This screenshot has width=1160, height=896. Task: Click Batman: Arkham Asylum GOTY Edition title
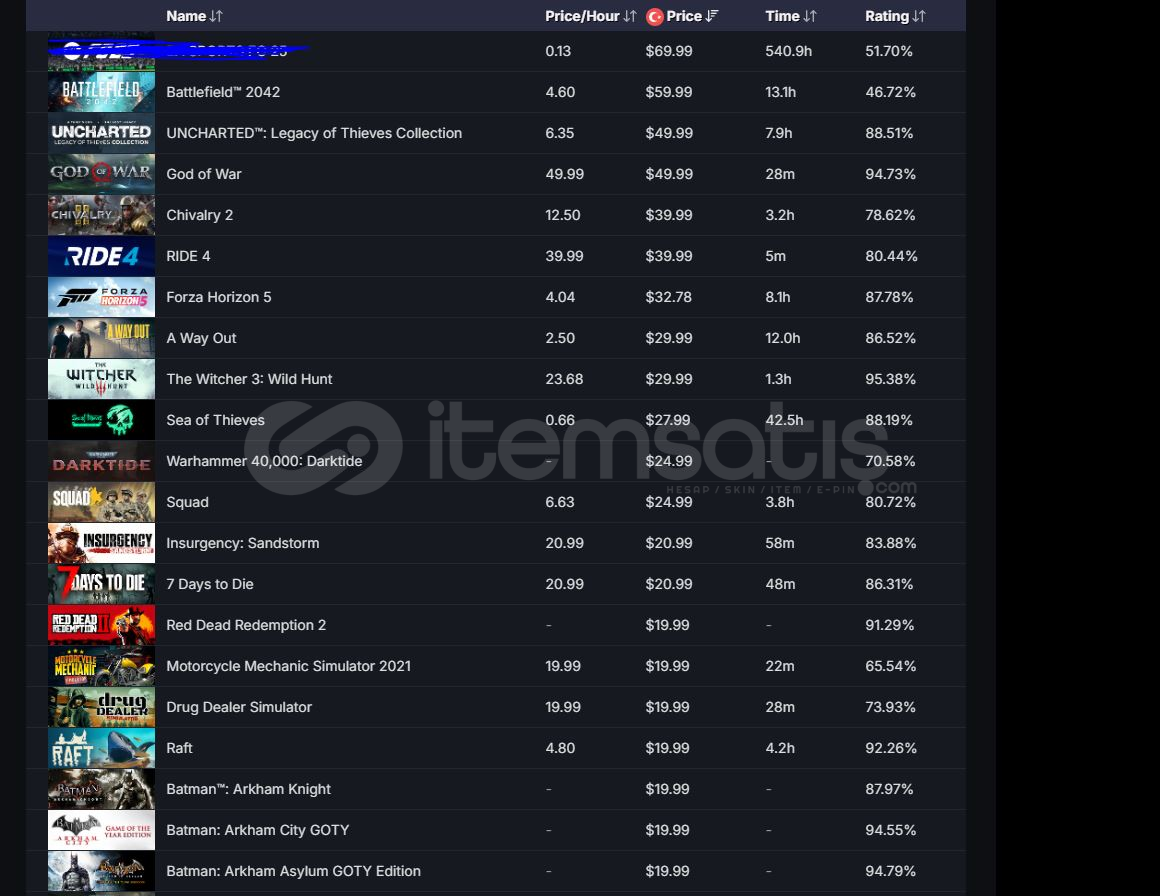(293, 871)
